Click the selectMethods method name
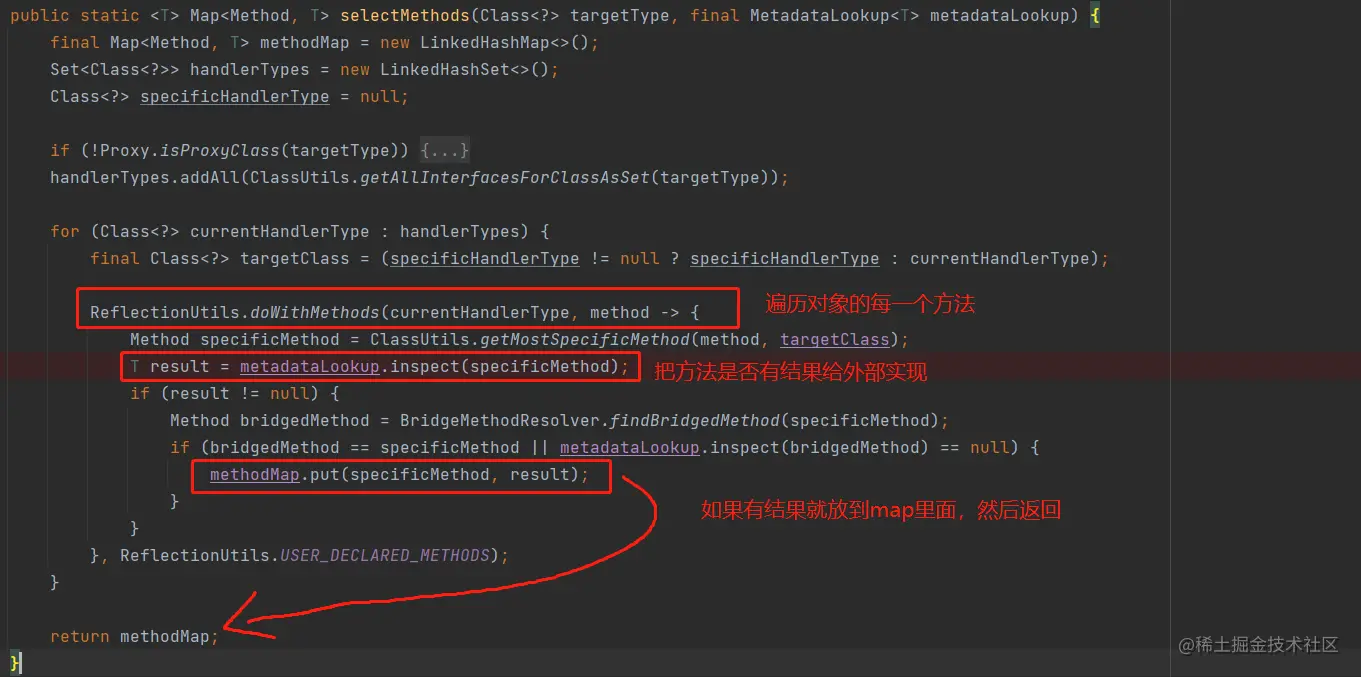This screenshot has height=677, width=1361. (x=404, y=15)
